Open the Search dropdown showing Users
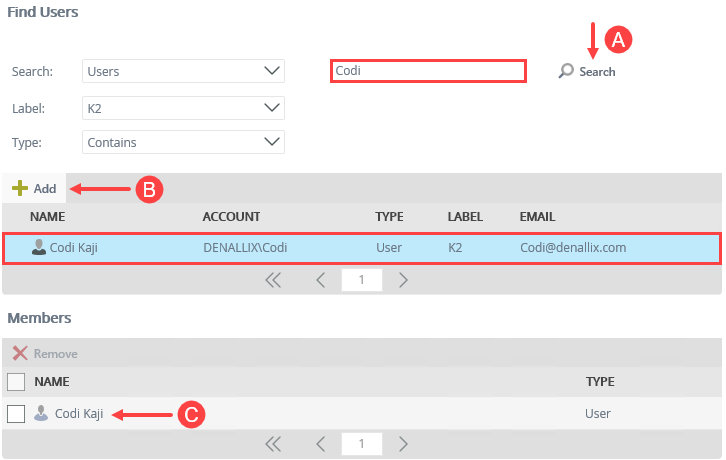The width and height of the screenshot is (726, 460). [x=183, y=71]
